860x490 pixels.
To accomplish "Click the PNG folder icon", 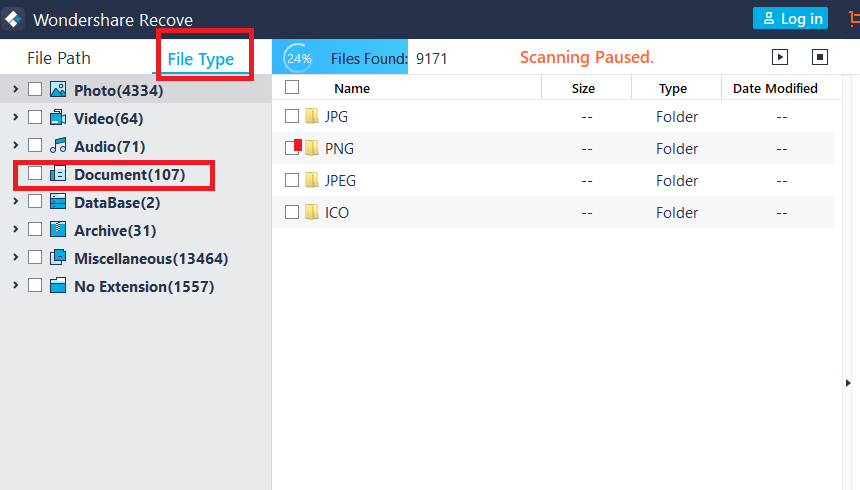I will click(312, 148).
